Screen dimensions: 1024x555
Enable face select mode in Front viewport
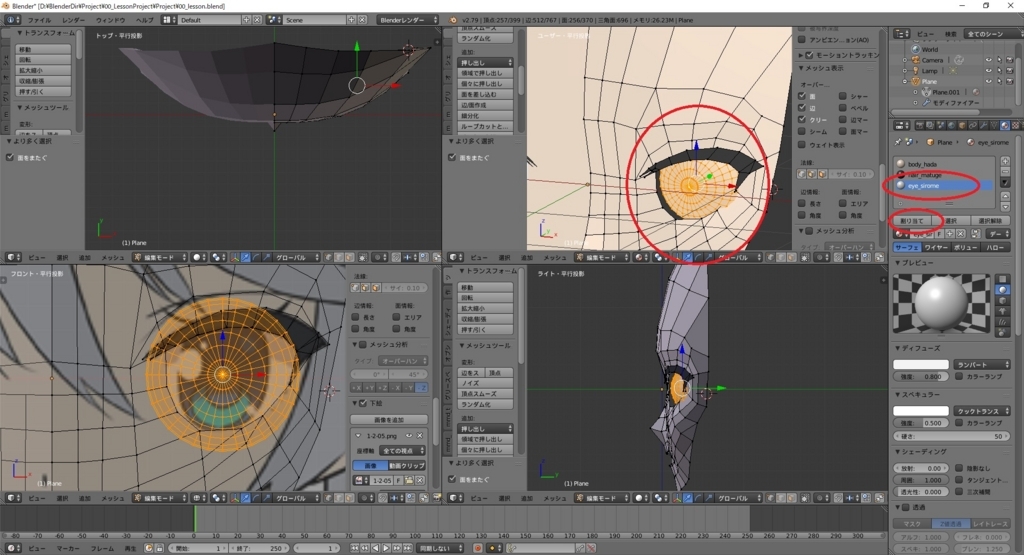coord(349,498)
